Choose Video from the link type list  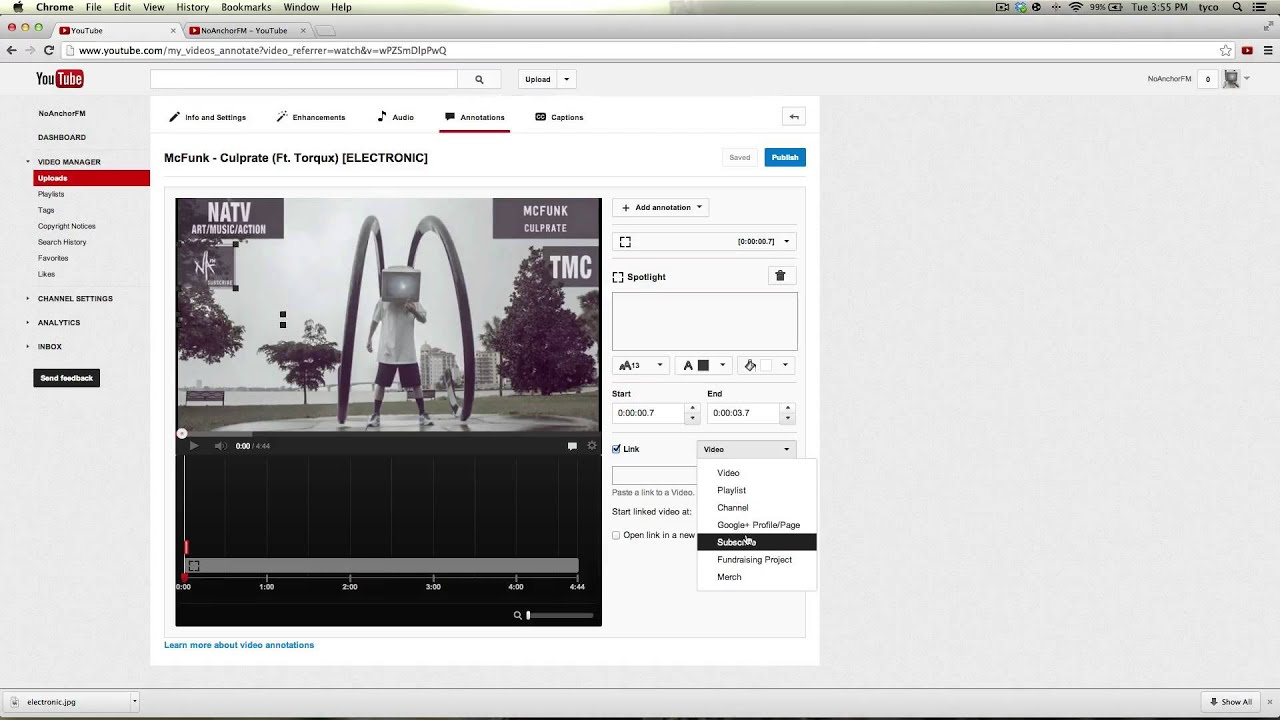click(757, 473)
